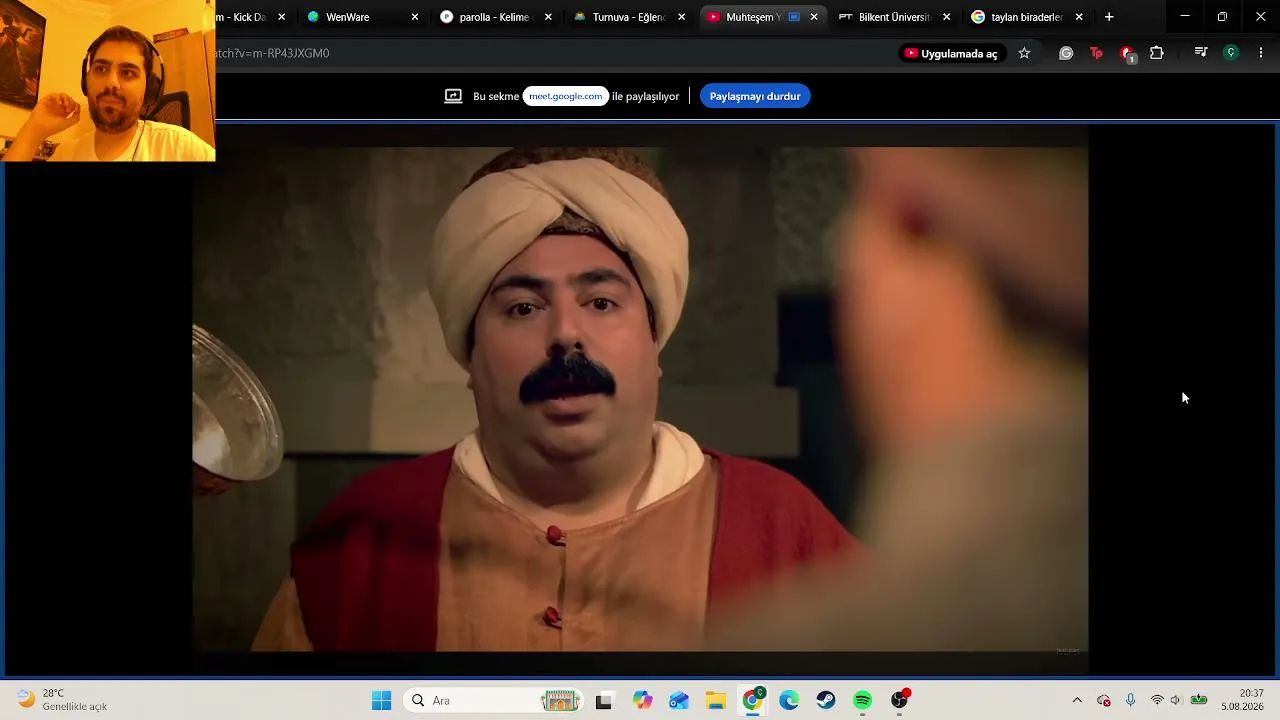Viewport: 1280px width, 720px height.
Task: Open the Chrome profile avatar
Action: (x=1231, y=53)
